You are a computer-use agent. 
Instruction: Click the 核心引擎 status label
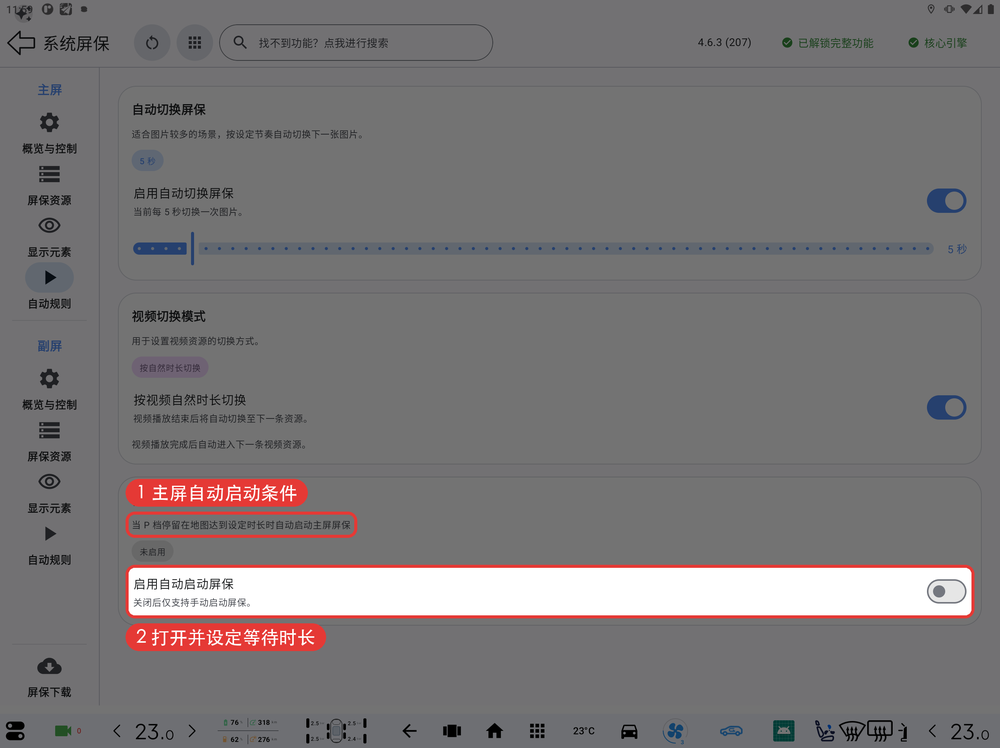pyautogui.click(x=938, y=43)
